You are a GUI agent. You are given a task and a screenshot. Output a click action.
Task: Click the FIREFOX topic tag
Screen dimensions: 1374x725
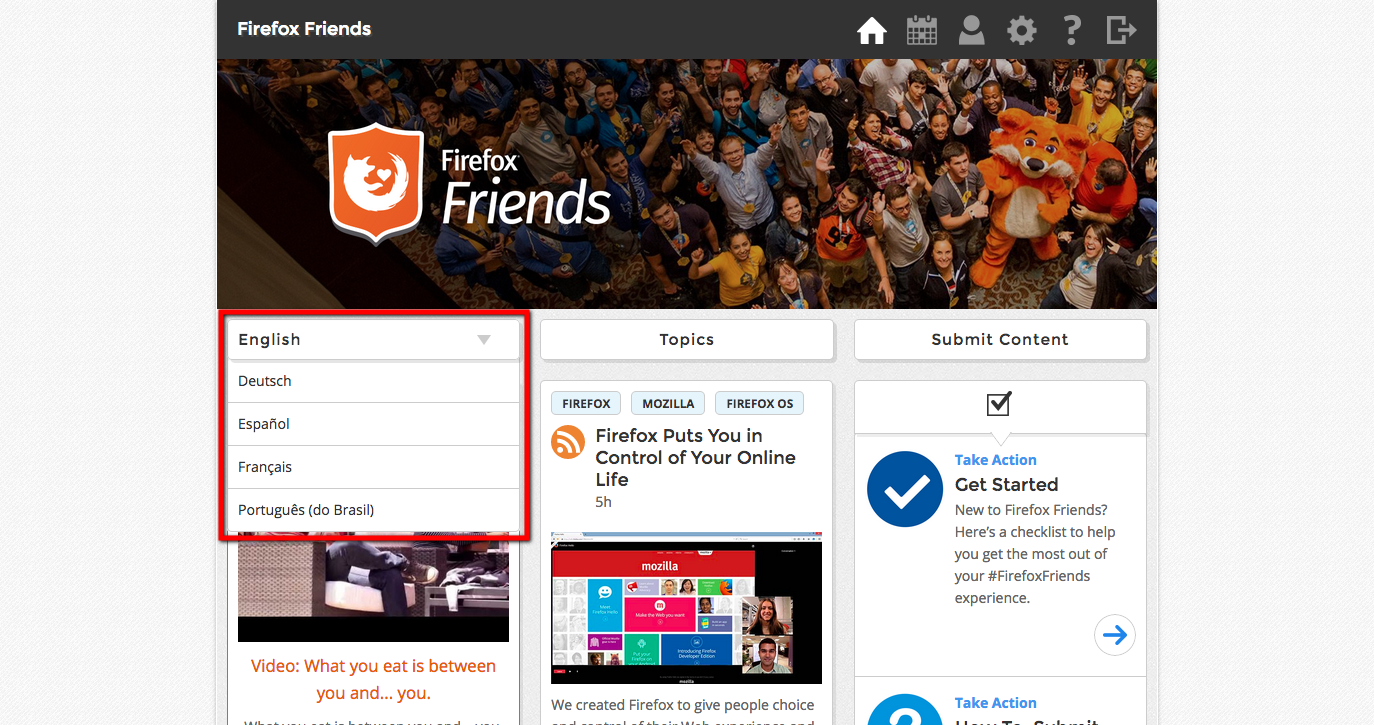pyautogui.click(x=586, y=403)
